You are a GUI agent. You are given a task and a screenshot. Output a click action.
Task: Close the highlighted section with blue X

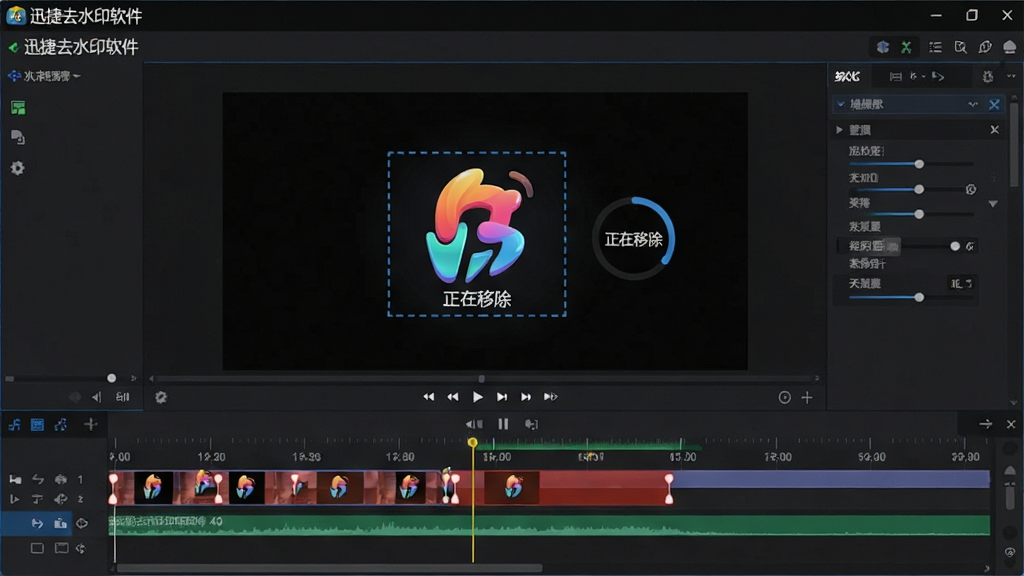(x=994, y=104)
